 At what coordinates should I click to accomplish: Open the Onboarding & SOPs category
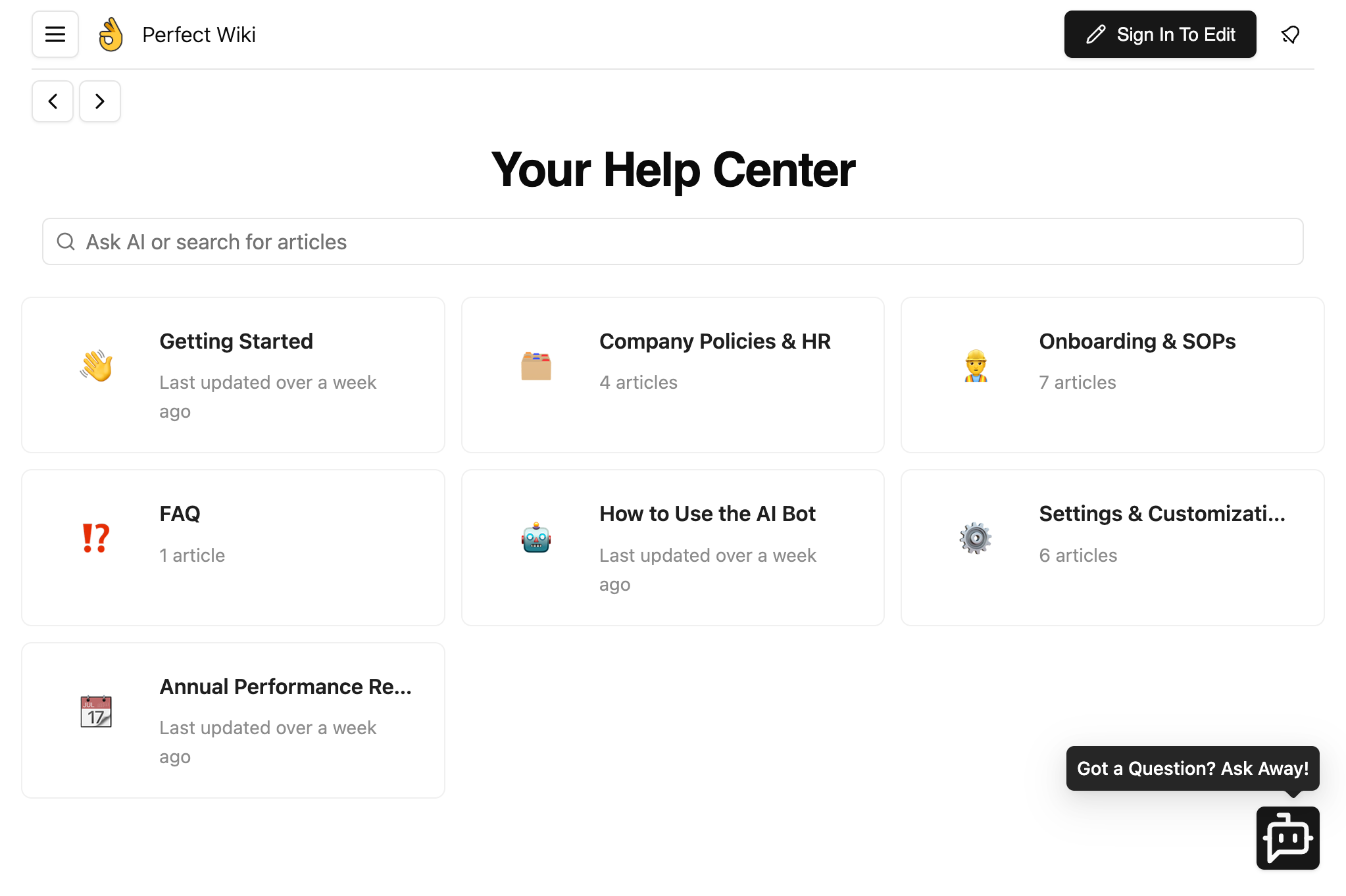pyautogui.click(x=1112, y=374)
